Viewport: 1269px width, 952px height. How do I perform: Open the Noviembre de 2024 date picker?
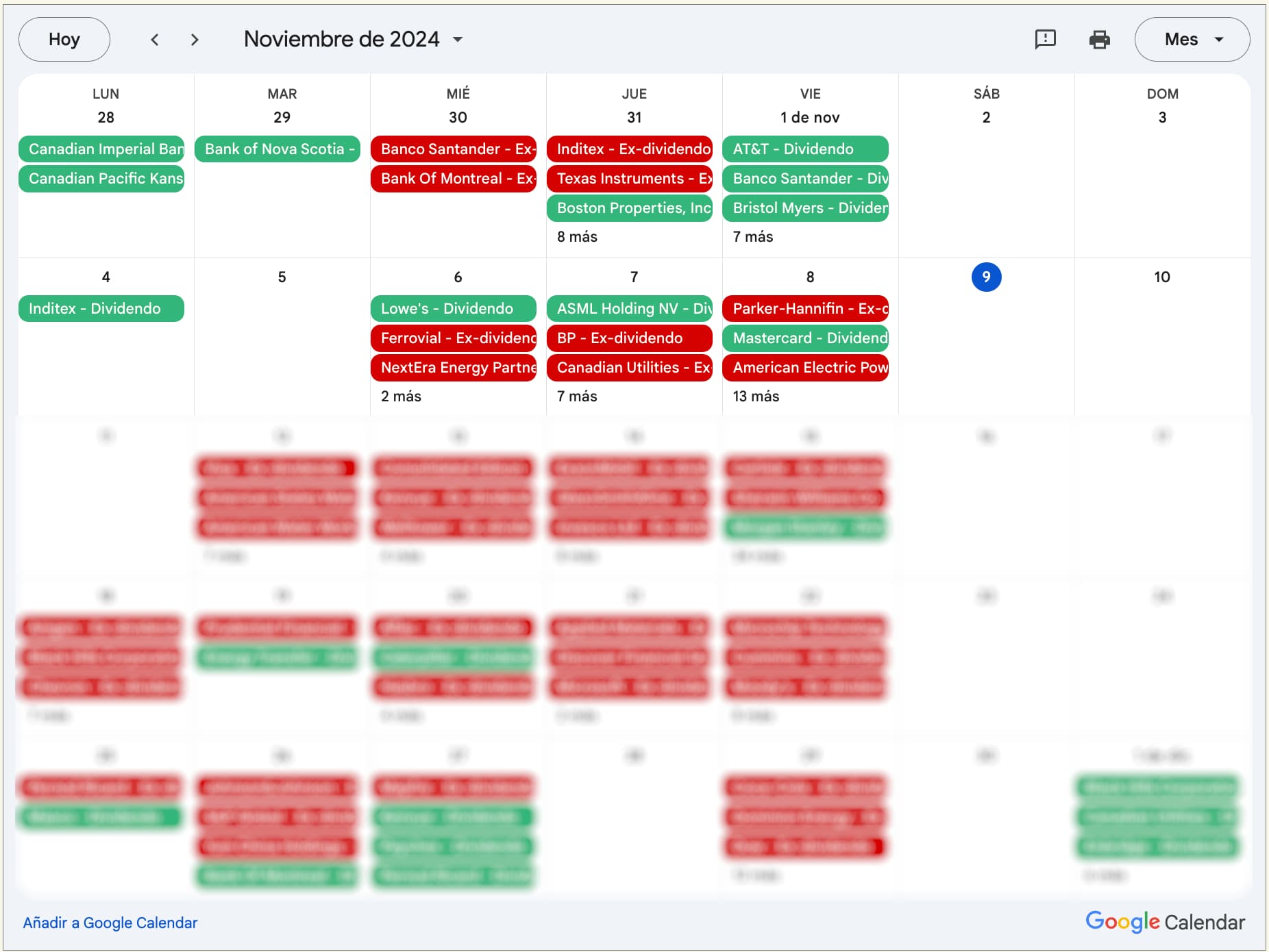tap(354, 39)
